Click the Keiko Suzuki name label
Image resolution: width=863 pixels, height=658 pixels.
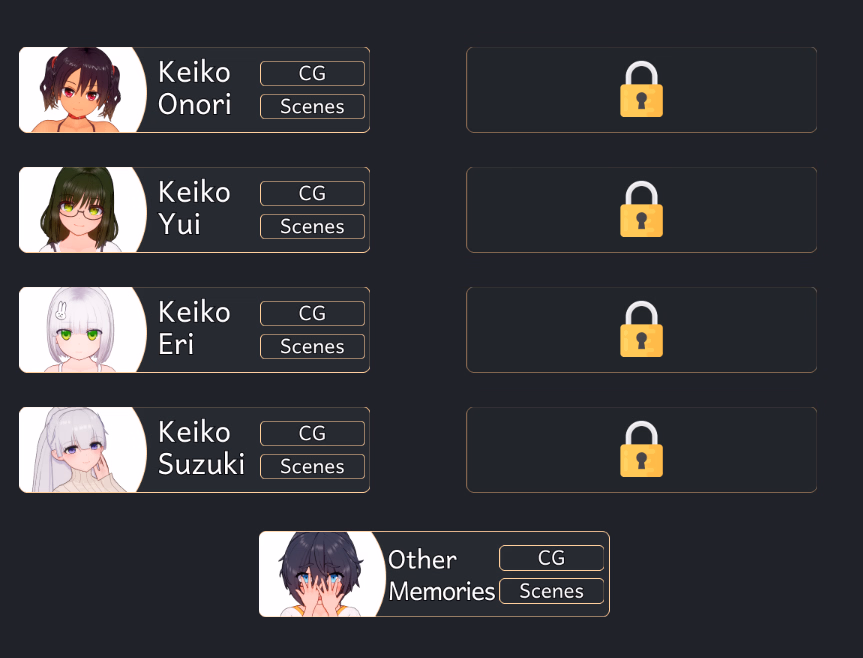[x=201, y=448]
